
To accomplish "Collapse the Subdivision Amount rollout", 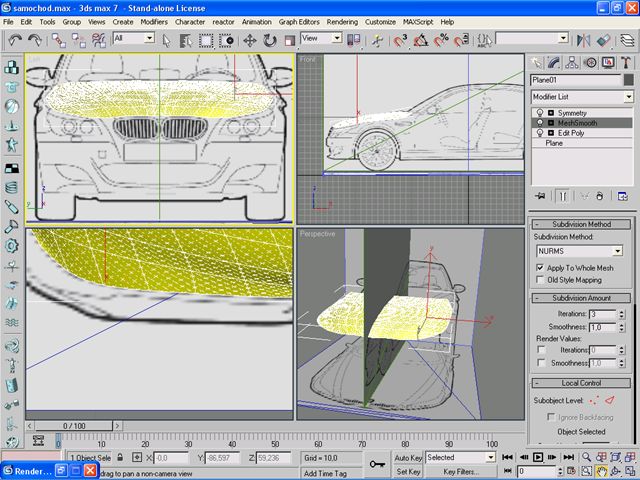I will pyautogui.click(x=581, y=298).
